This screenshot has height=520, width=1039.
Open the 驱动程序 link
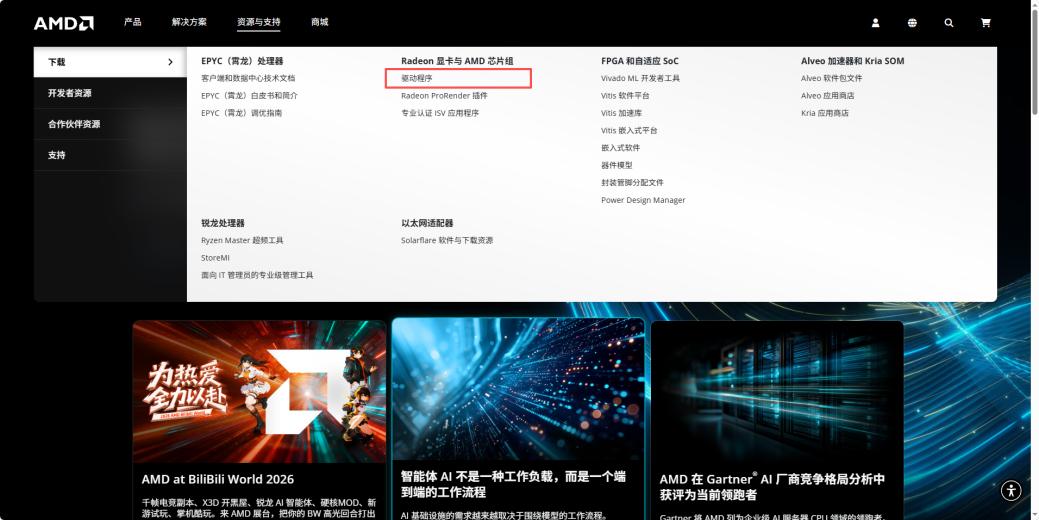point(417,78)
